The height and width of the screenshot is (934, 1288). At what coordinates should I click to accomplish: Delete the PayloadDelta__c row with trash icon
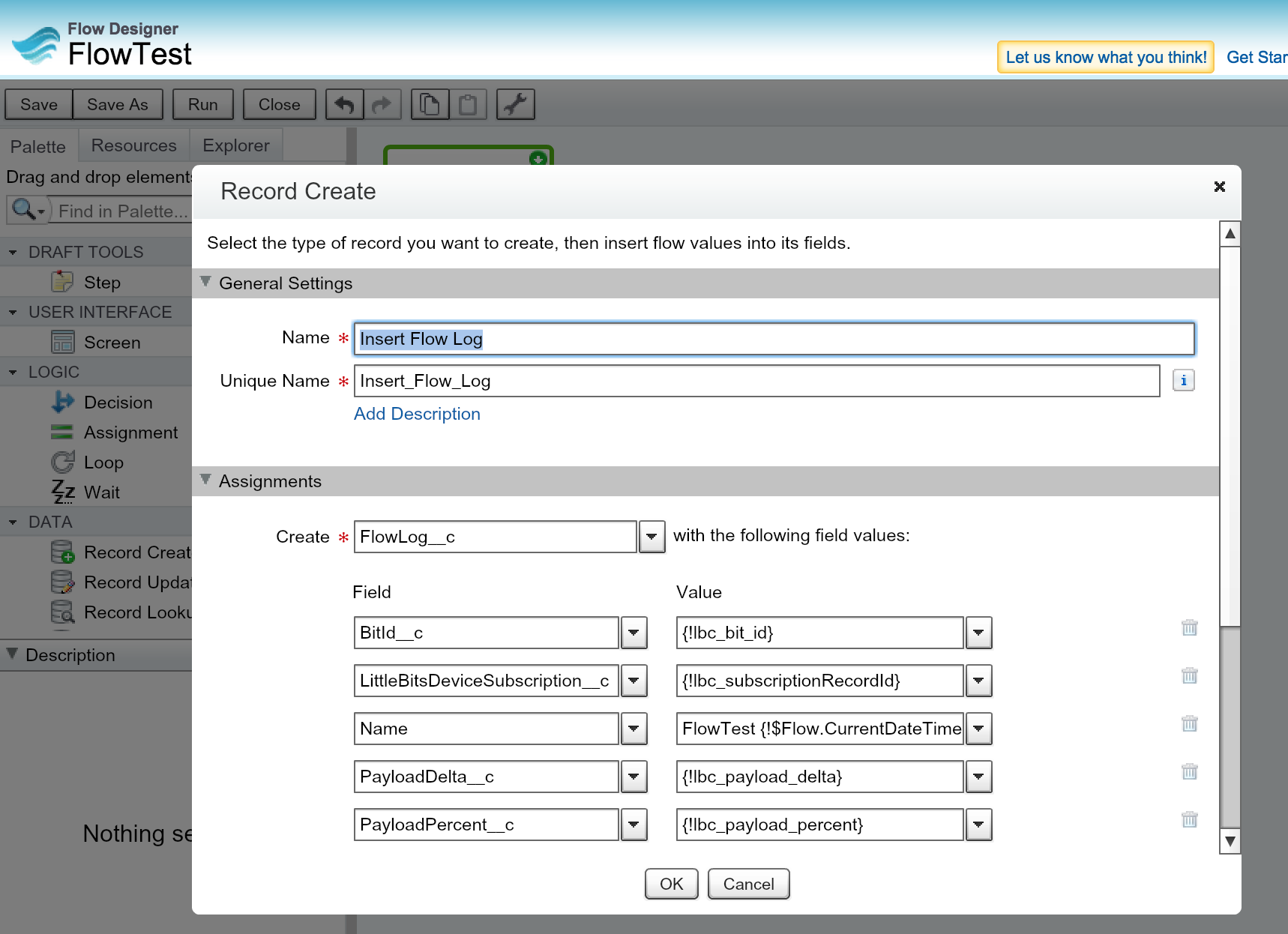1189,772
